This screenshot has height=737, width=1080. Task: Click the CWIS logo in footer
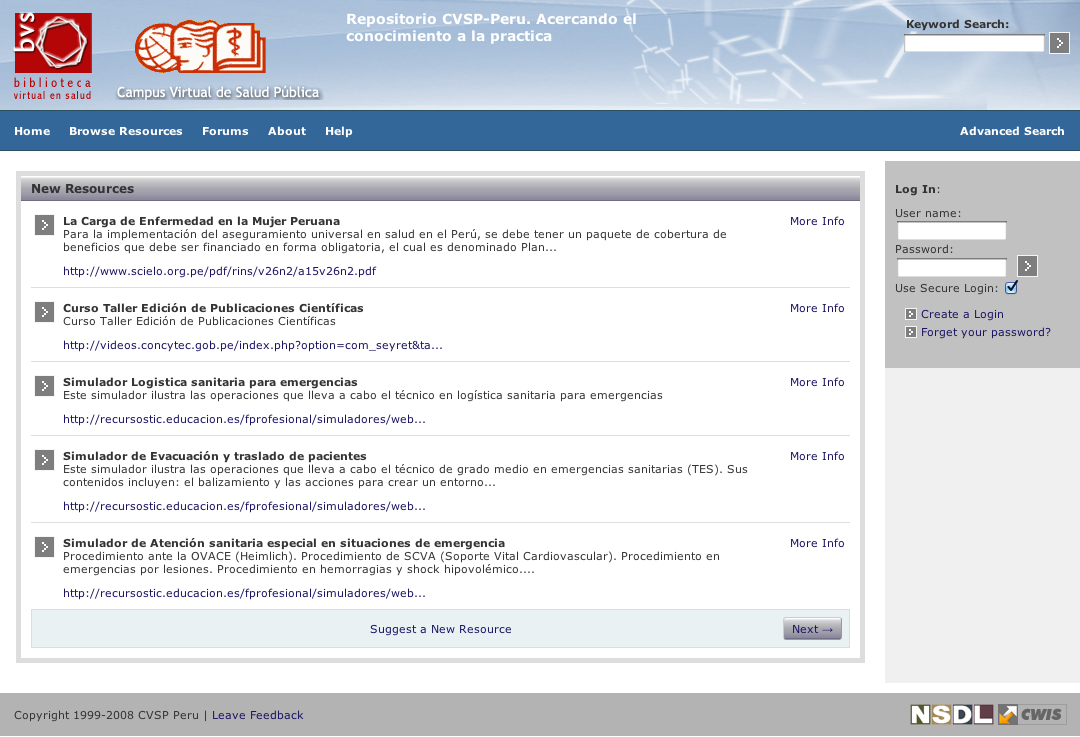point(1032,714)
